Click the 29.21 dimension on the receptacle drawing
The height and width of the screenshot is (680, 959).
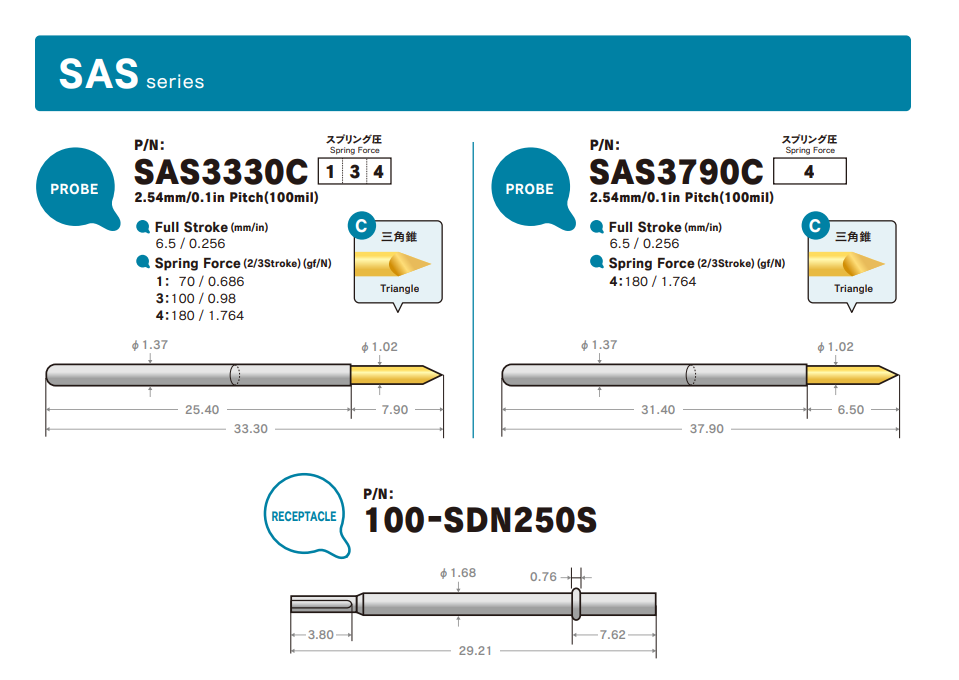coord(474,650)
